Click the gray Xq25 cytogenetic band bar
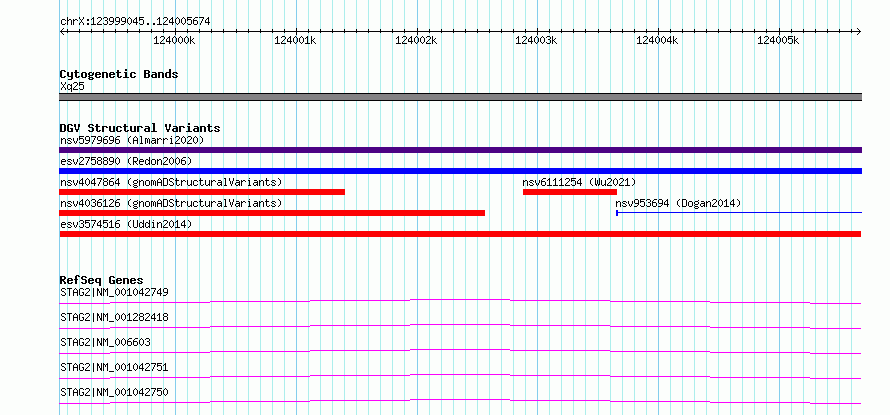This screenshot has height=415, width=890. pos(460,97)
